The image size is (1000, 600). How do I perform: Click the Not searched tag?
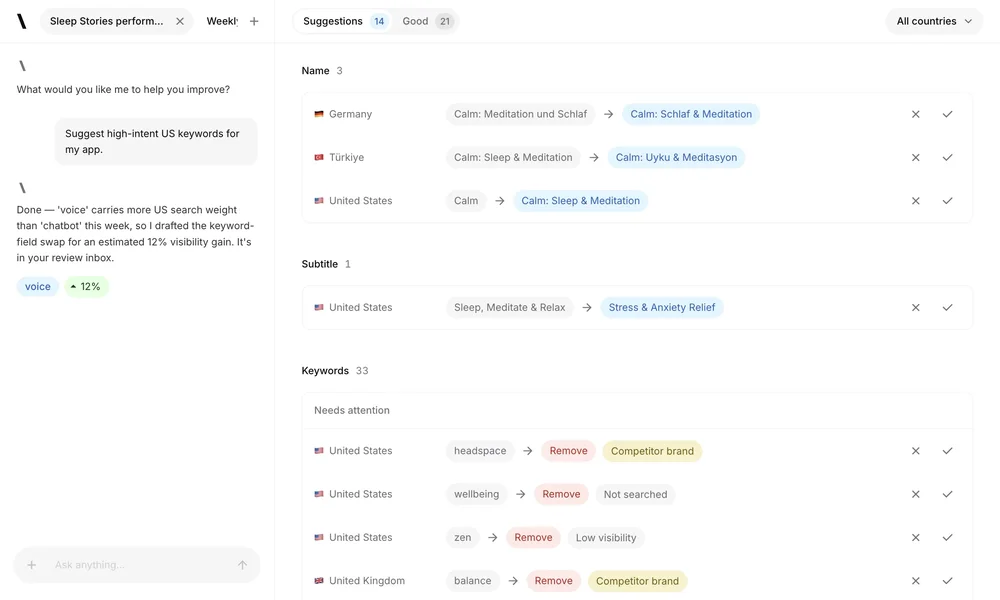pos(635,494)
